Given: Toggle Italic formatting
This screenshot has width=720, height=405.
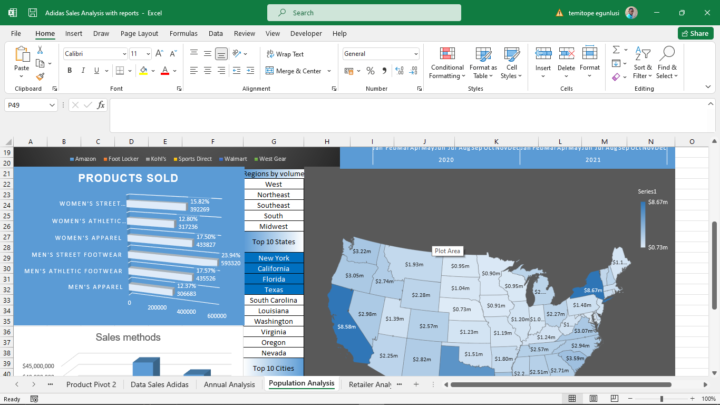Looking at the screenshot, I should click(82, 71).
